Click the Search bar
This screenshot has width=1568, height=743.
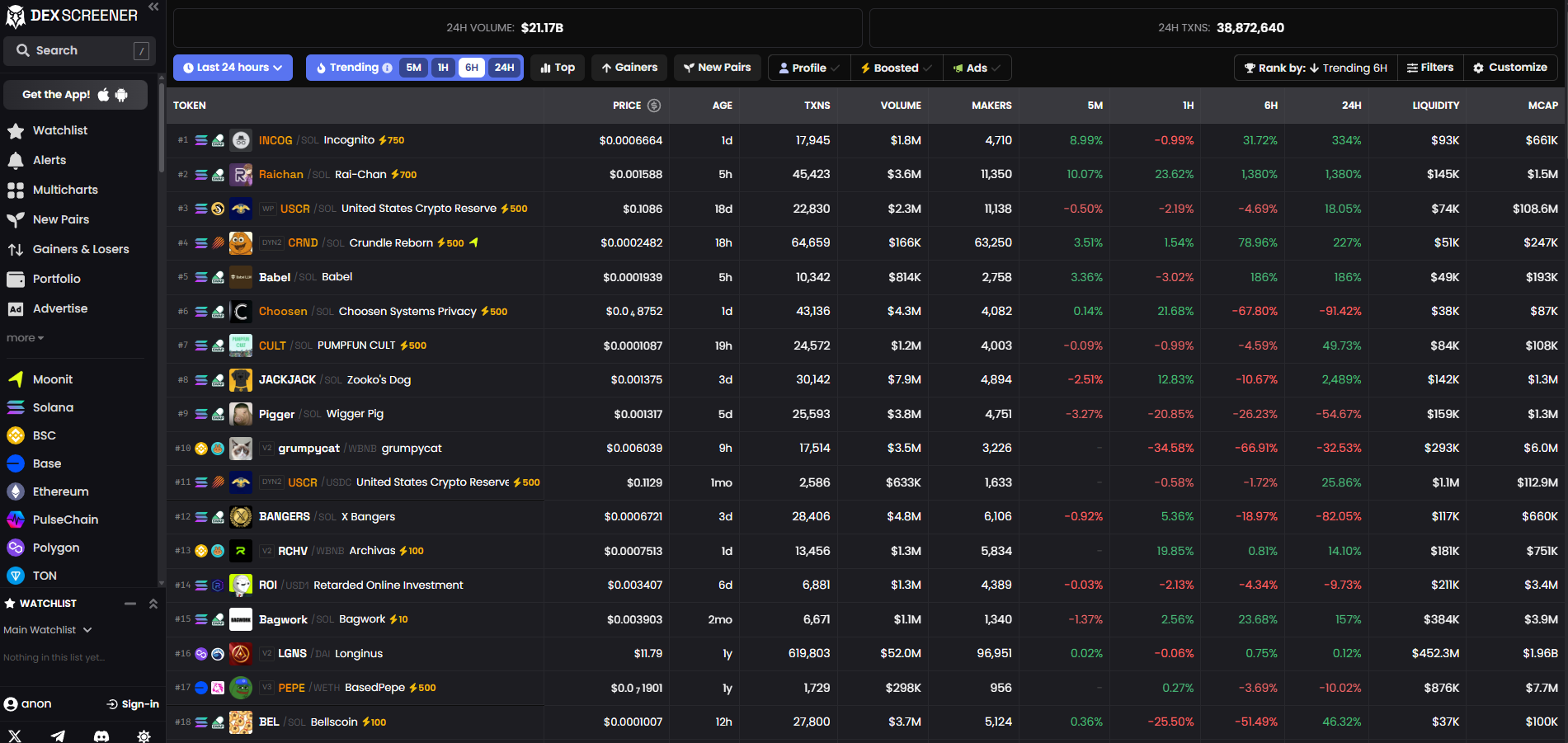[x=78, y=50]
